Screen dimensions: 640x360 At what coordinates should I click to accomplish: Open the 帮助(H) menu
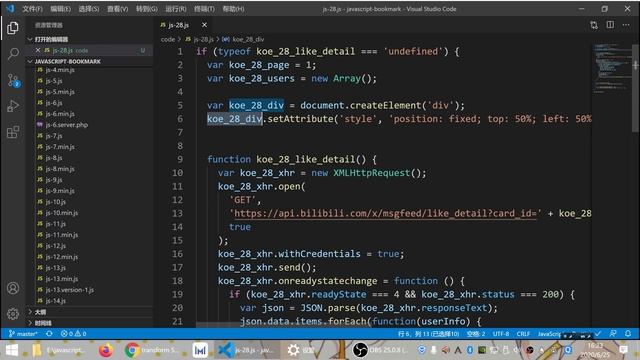click(x=233, y=9)
